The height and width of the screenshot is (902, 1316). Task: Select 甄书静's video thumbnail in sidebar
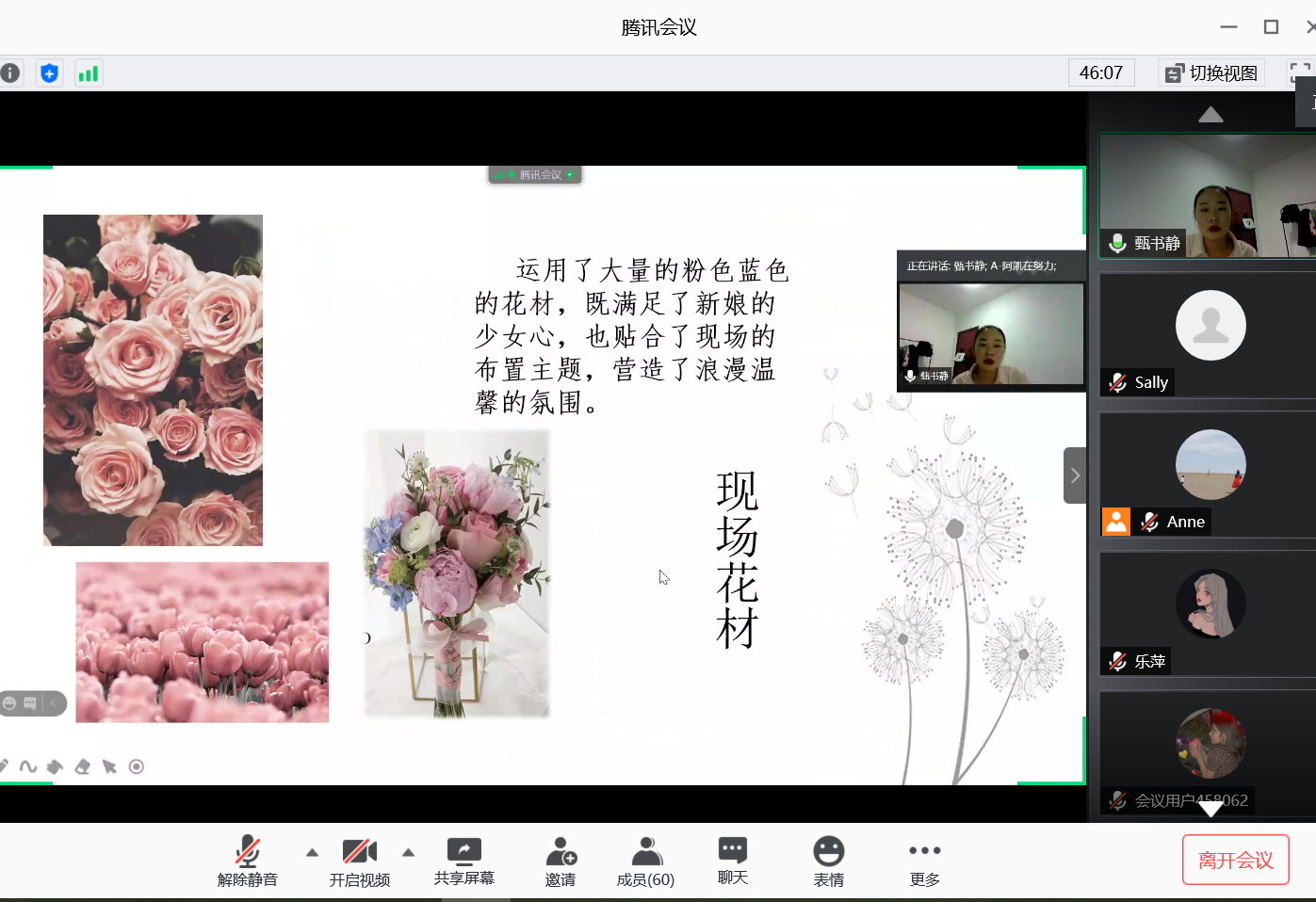tap(1208, 196)
